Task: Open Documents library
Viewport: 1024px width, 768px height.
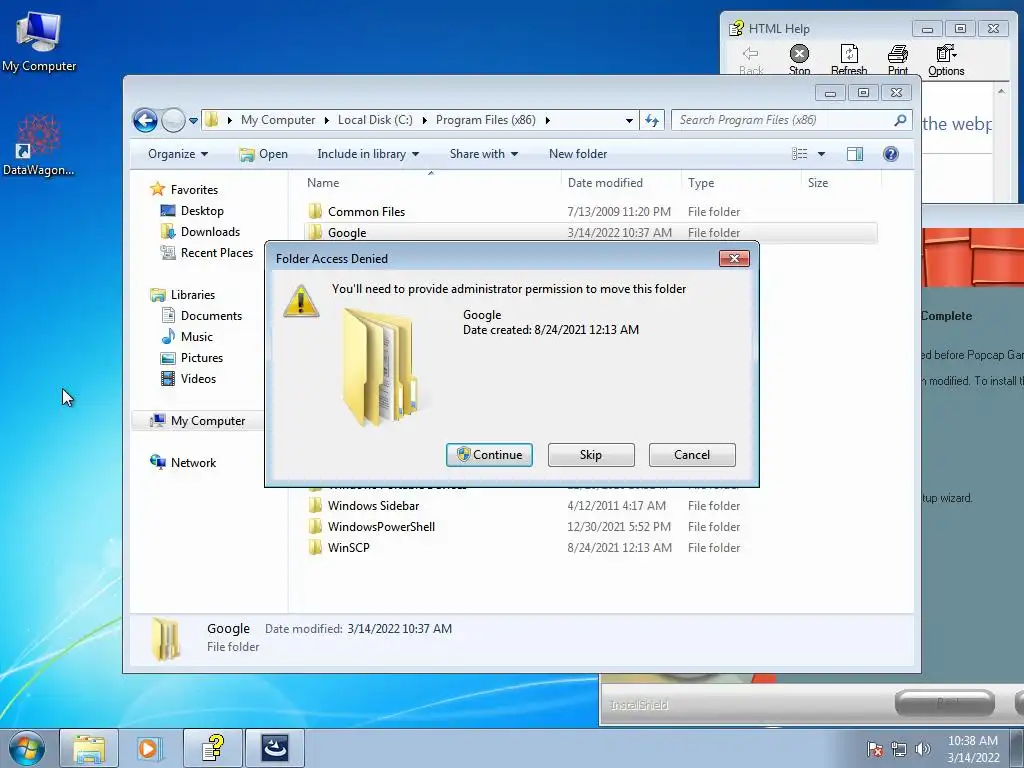Action: click(x=211, y=316)
